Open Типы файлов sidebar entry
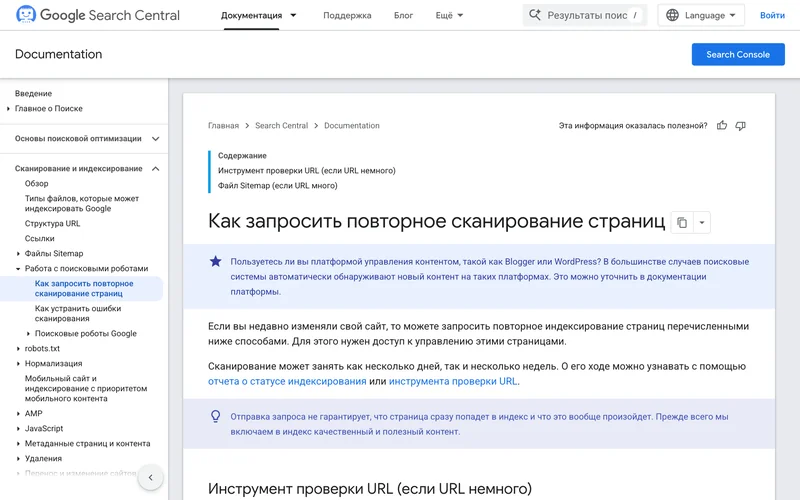The width and height of the screenshot is (800, 500). pyautogui.click(x=82, y=204)
